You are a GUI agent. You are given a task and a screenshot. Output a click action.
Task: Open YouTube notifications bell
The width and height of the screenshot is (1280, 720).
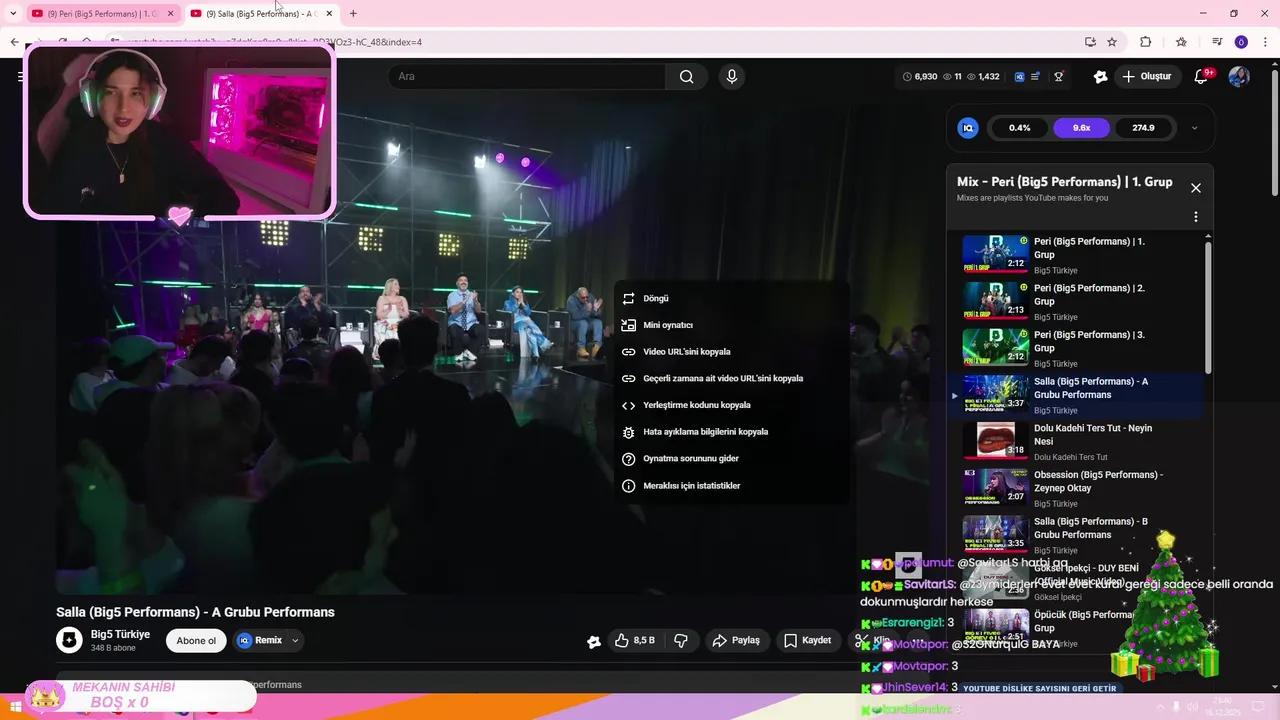pyautogui.click(x=1203, y=76)
